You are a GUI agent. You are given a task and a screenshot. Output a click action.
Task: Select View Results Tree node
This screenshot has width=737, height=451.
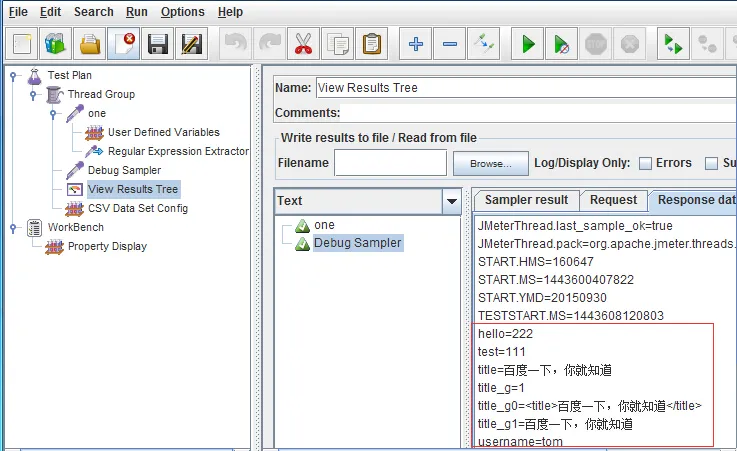click(133, 189)
